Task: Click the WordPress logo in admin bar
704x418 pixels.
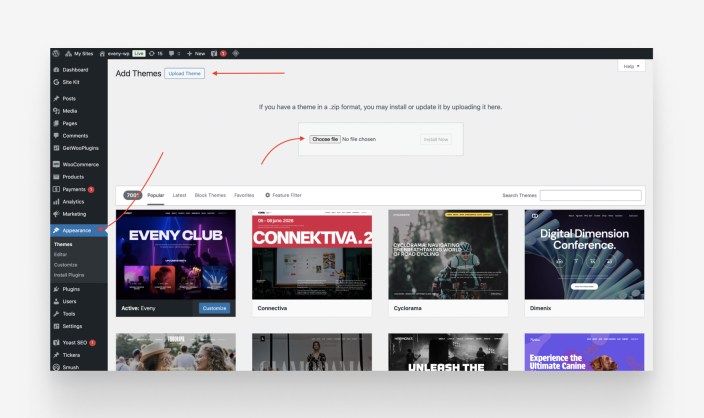Action: (x=56, y=53)
